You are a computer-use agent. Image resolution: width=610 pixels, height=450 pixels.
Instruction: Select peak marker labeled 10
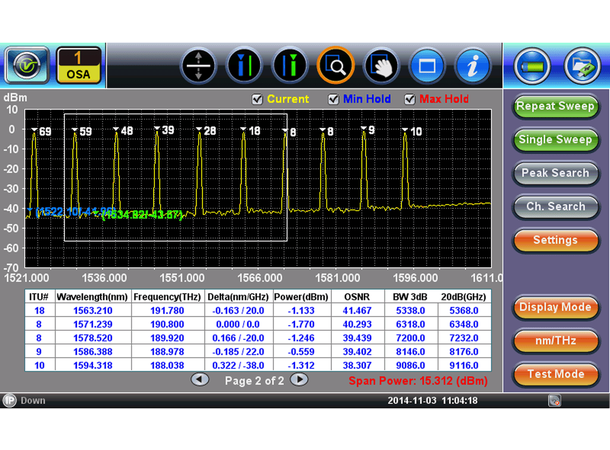coord(412,131)
